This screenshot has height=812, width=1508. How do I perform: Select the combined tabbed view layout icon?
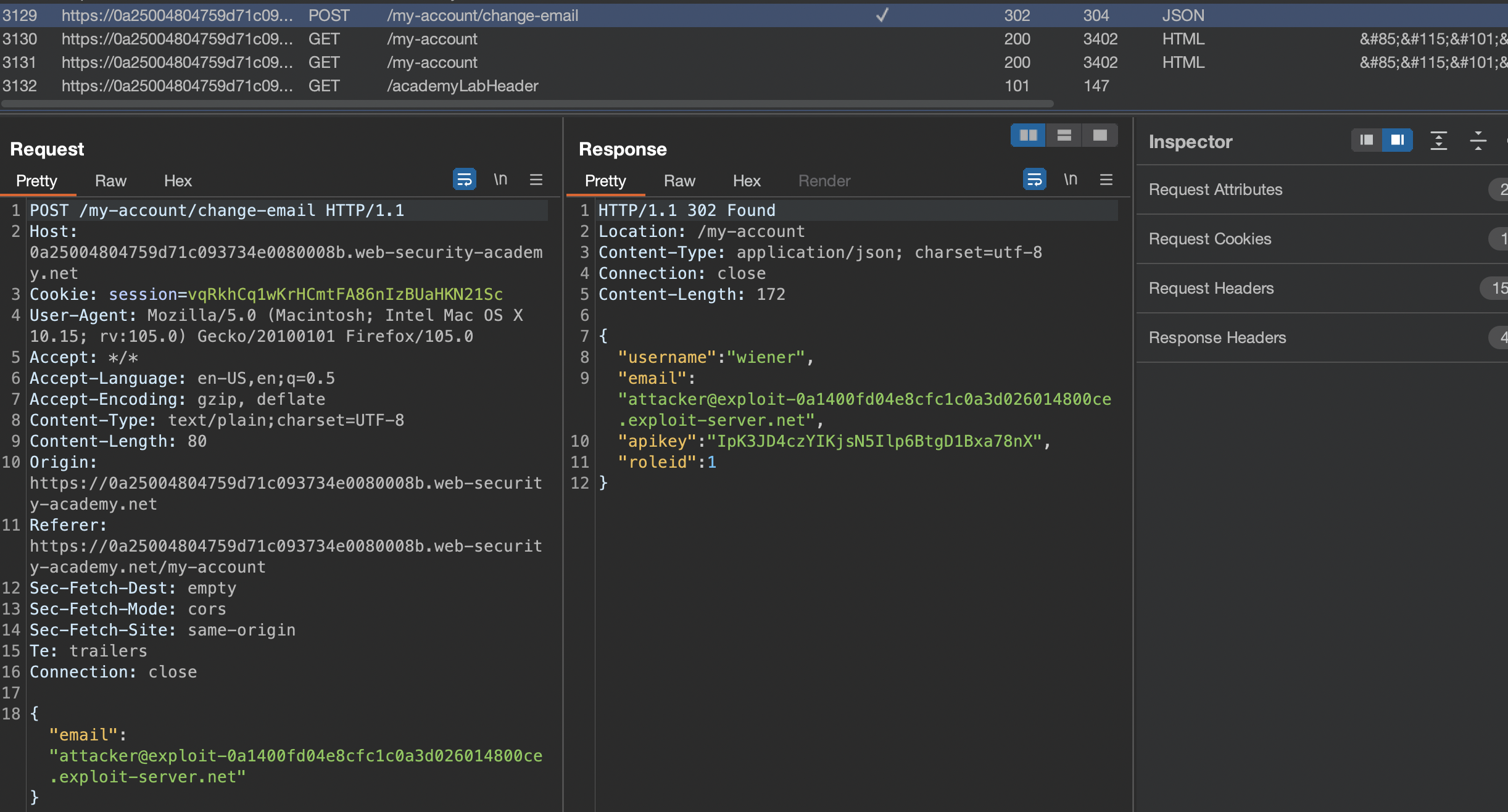1100,135
